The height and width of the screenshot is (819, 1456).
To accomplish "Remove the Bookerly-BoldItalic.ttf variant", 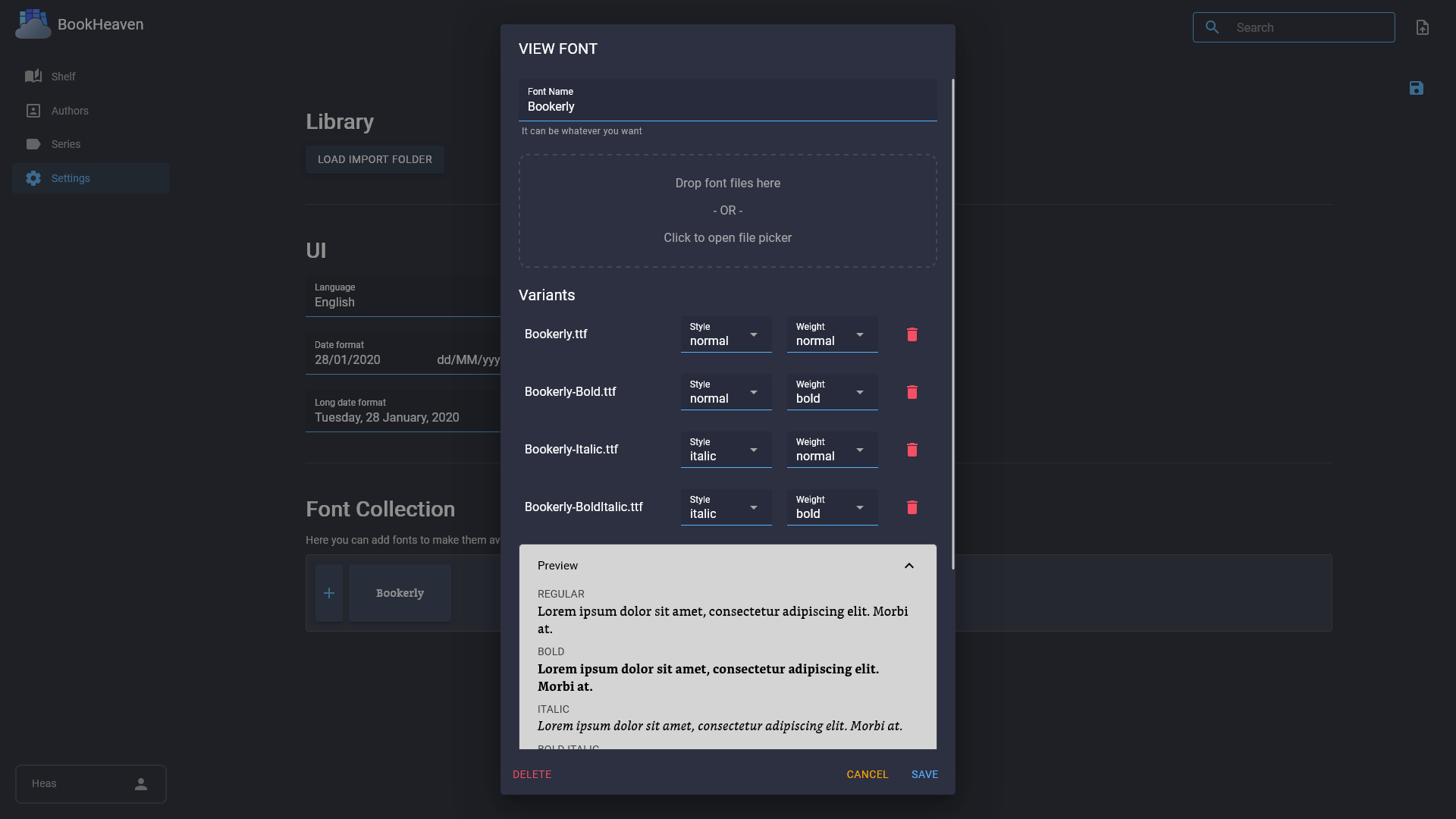I will [912, 507].
